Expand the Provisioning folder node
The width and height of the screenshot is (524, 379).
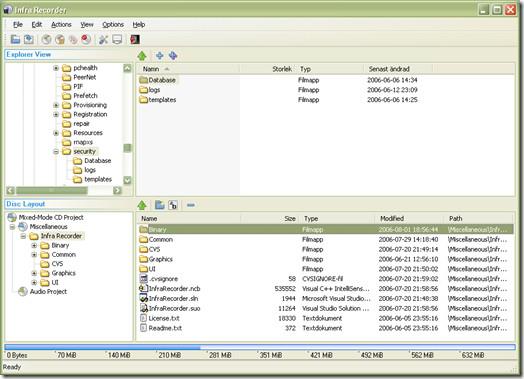pyautogui.click(x=56, y=105)
